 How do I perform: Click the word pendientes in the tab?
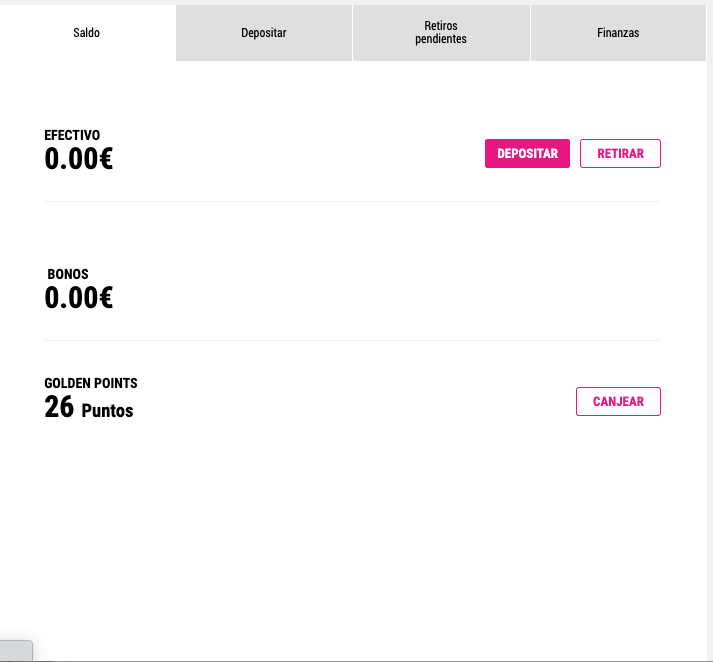coord(441,39)
